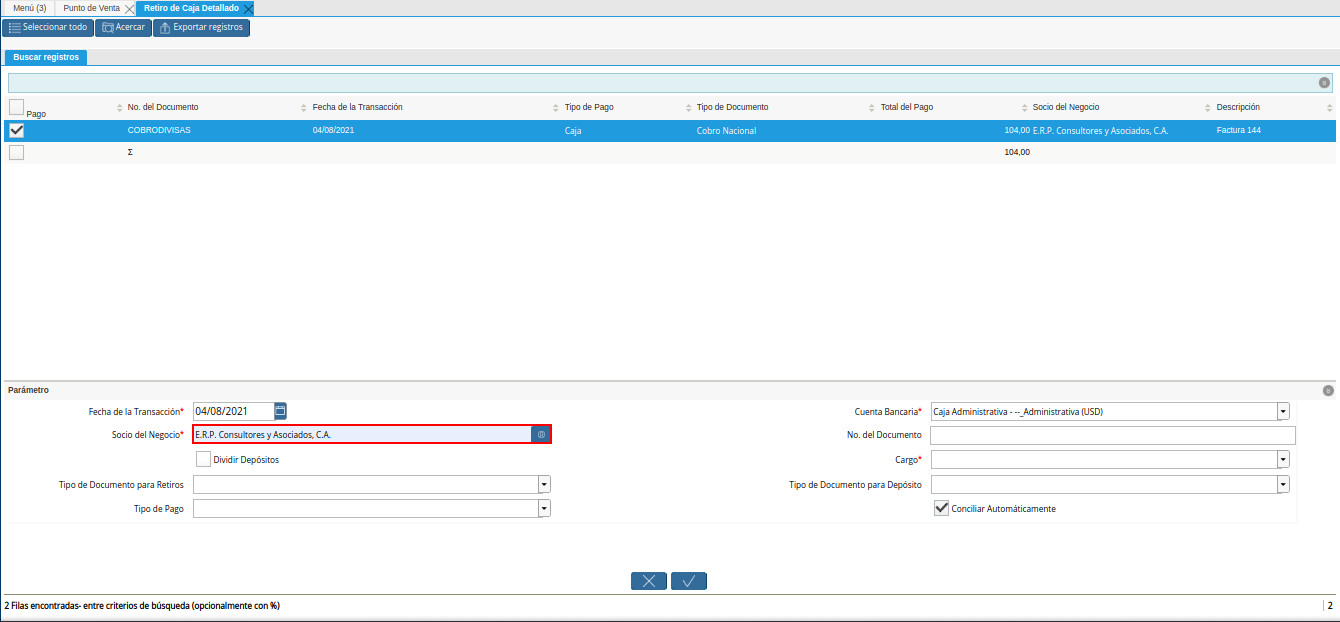Select the Buscar registros tab
The width and height of the screenshot is (1340, 622).
point(46,57)
